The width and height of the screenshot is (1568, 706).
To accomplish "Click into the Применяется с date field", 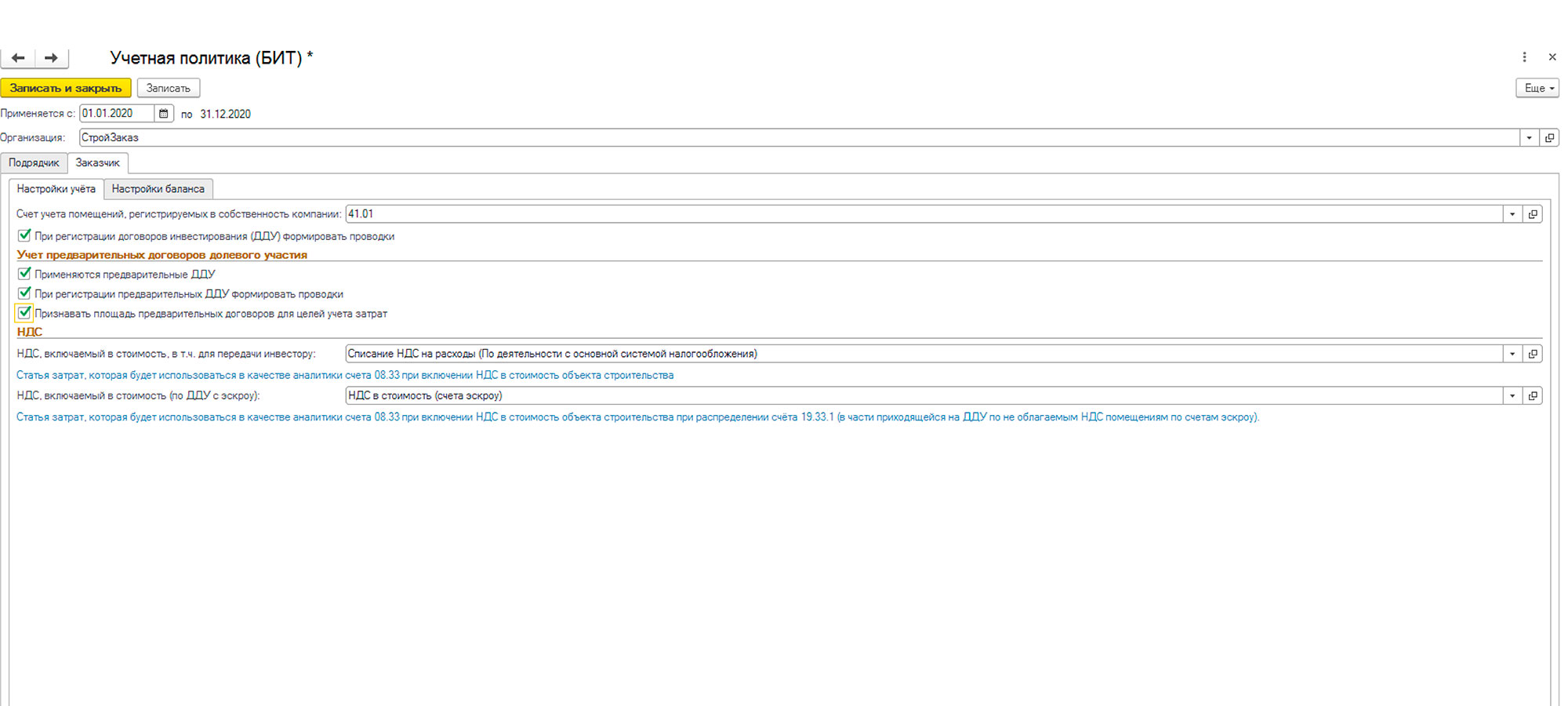I will [x=116, y=114].
